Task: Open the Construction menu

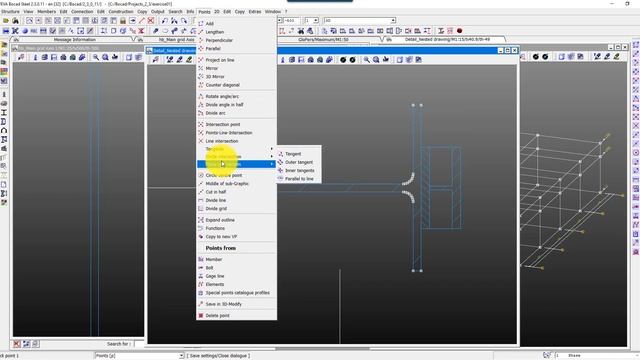Action: coord(121,11)
